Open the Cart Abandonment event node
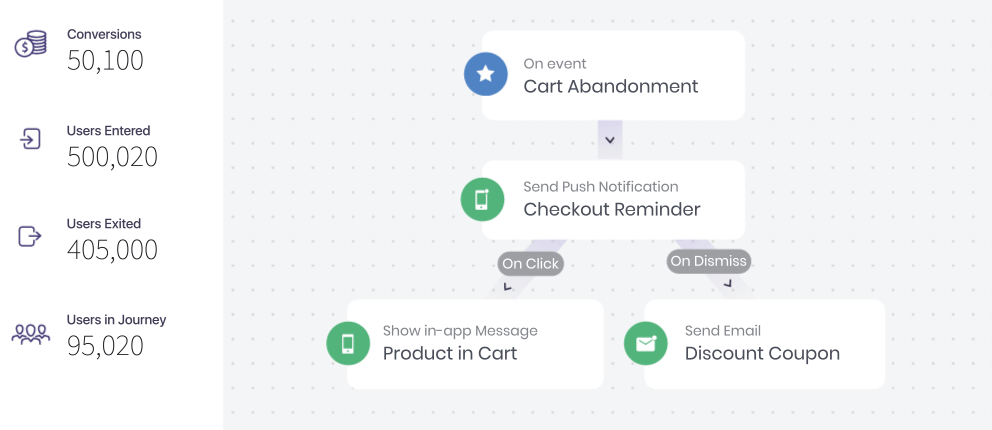The height and width of the screenshot is (430, 992). pyautogui.click(x=613, y=75)
